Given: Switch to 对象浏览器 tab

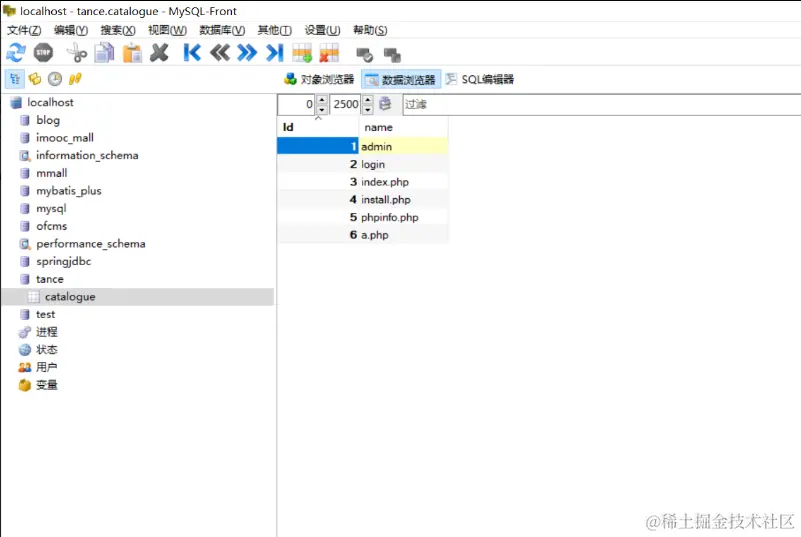Looking at the screenshot, I should point(319,79).
